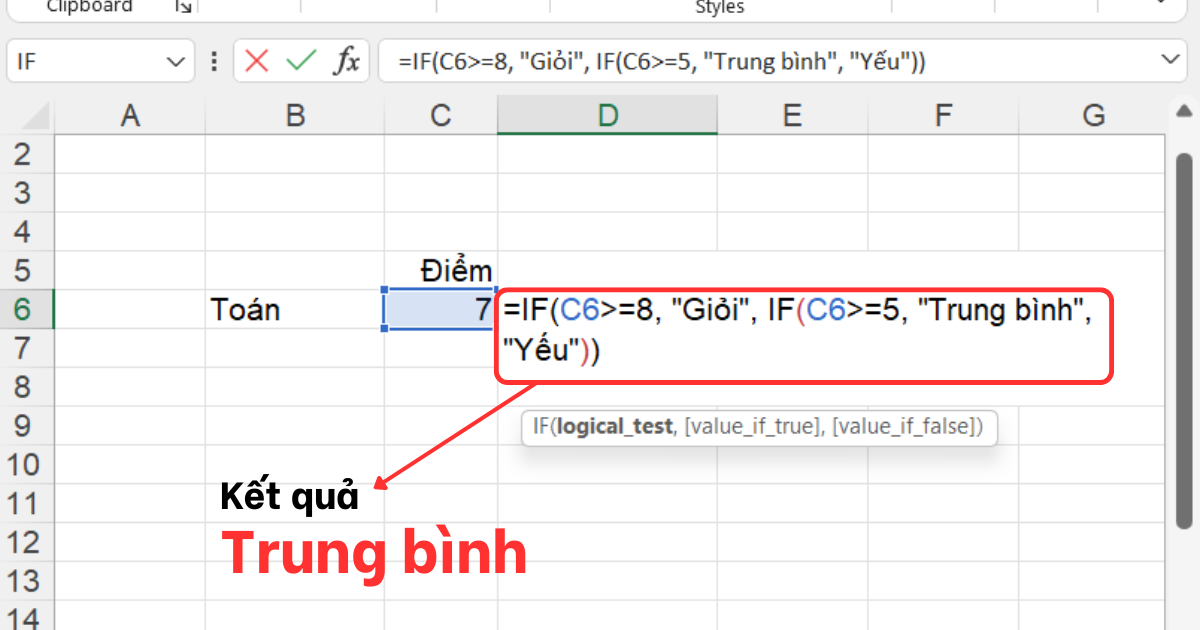Open the Insert Function fx dialog
The image size is (1200, 630).
pos(346,62)
